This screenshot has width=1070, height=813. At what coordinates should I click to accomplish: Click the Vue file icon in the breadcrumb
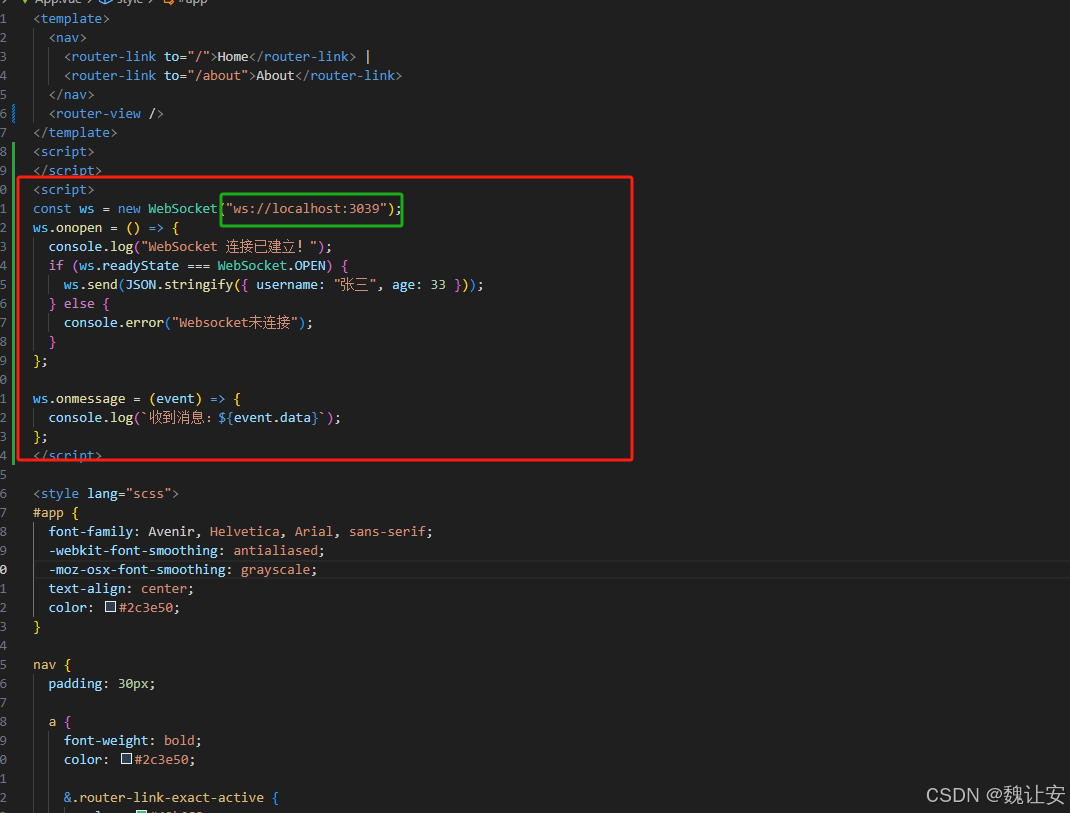pos(27,3)
